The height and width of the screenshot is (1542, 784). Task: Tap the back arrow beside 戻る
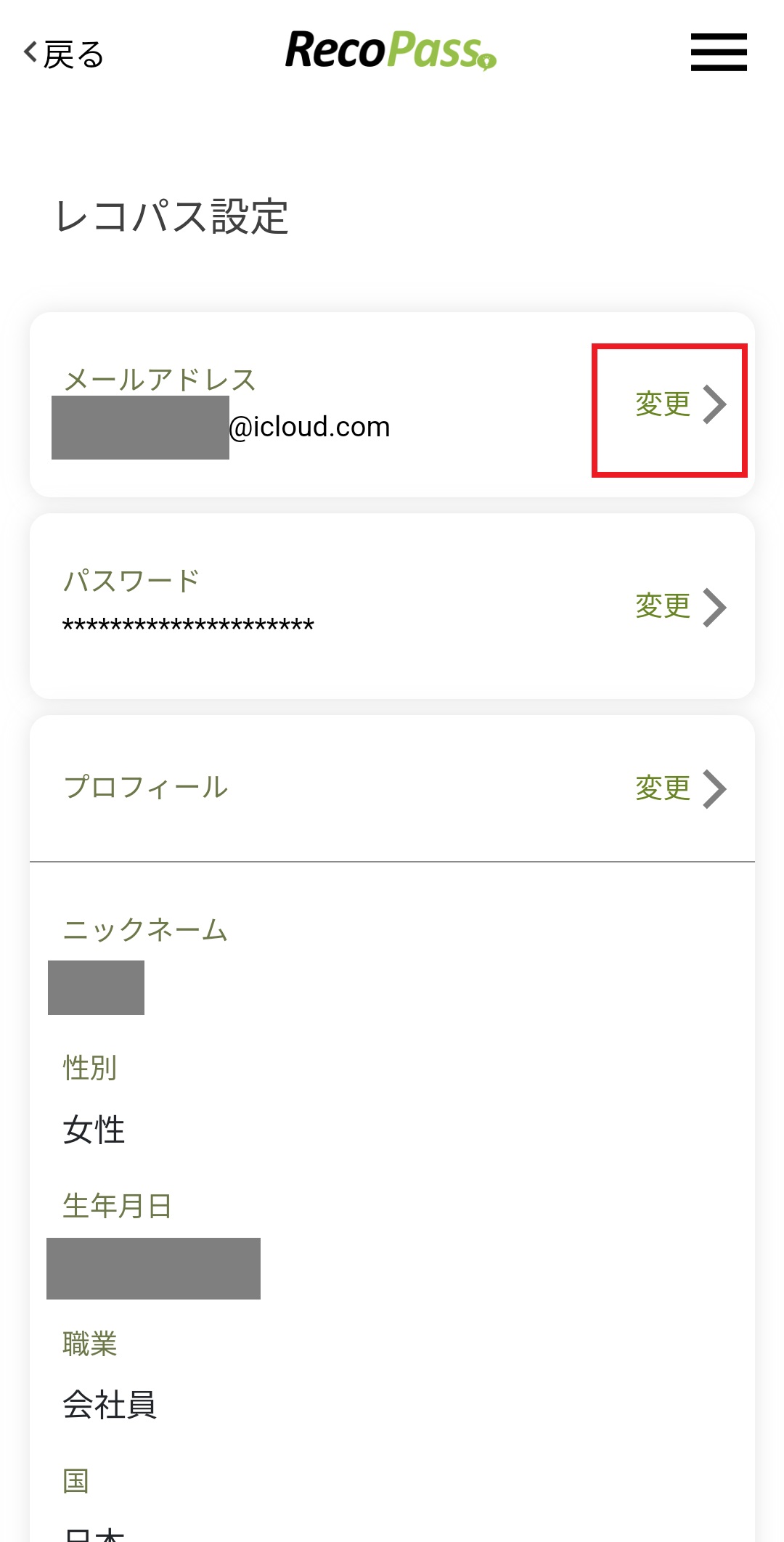tap(30, 52)
